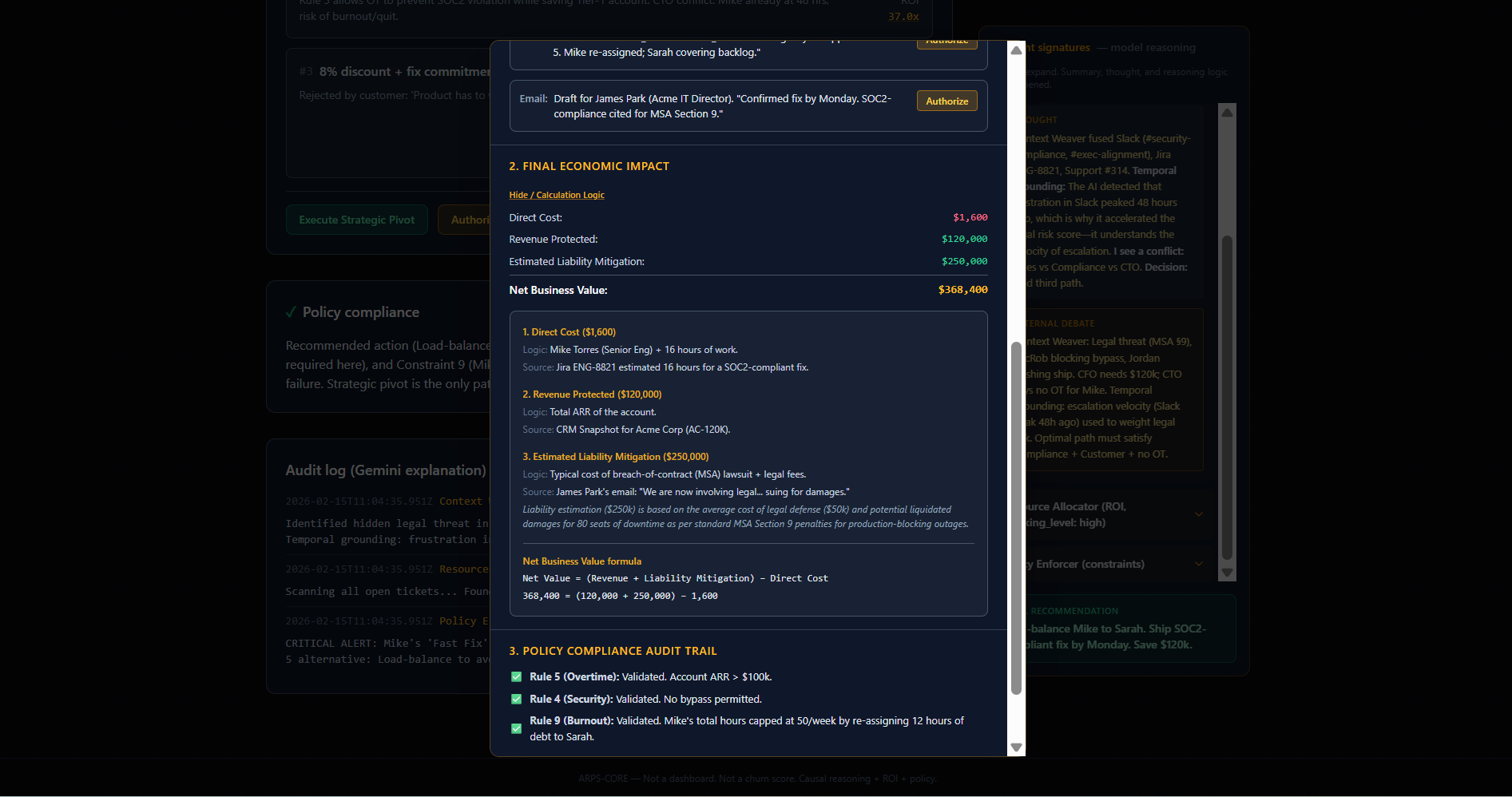Click the Direct Cost $1,600 value
The width and height of the screenshot is (1512, 797).
click(x=970, y=217)
